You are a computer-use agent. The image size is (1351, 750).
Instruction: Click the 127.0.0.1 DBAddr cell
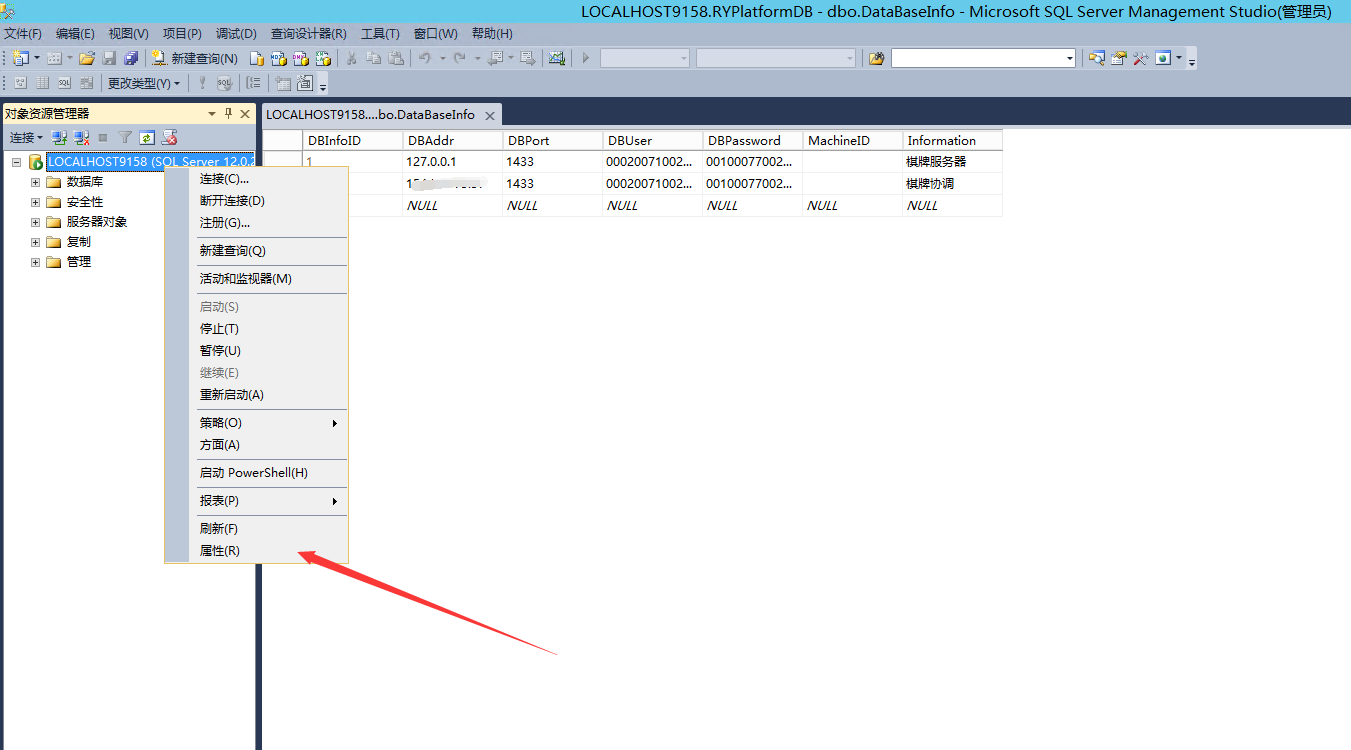pyautogui.click(x=432, y=161)
